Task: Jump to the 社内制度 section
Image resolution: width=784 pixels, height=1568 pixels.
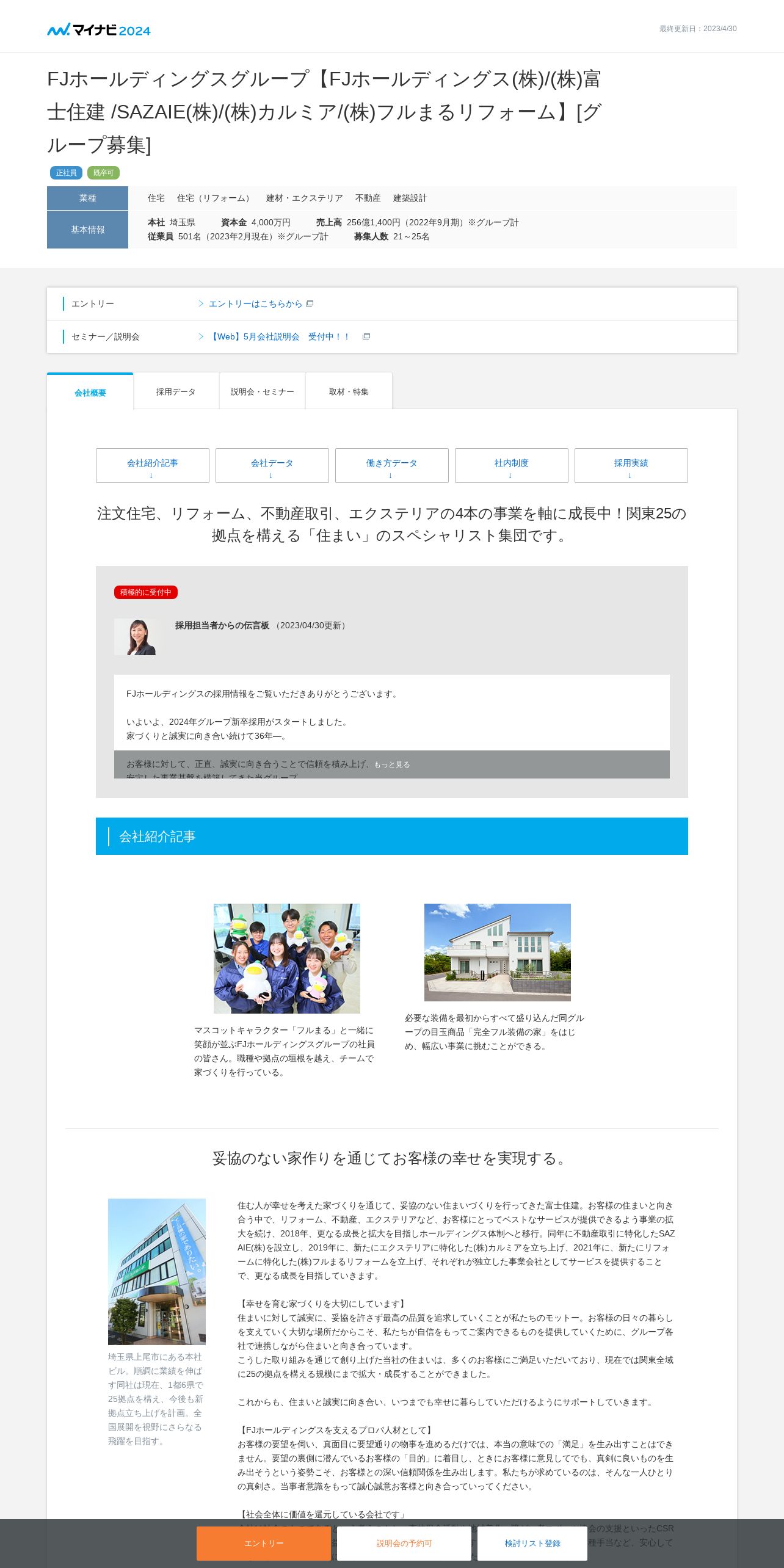Action: tap(512, 465)
